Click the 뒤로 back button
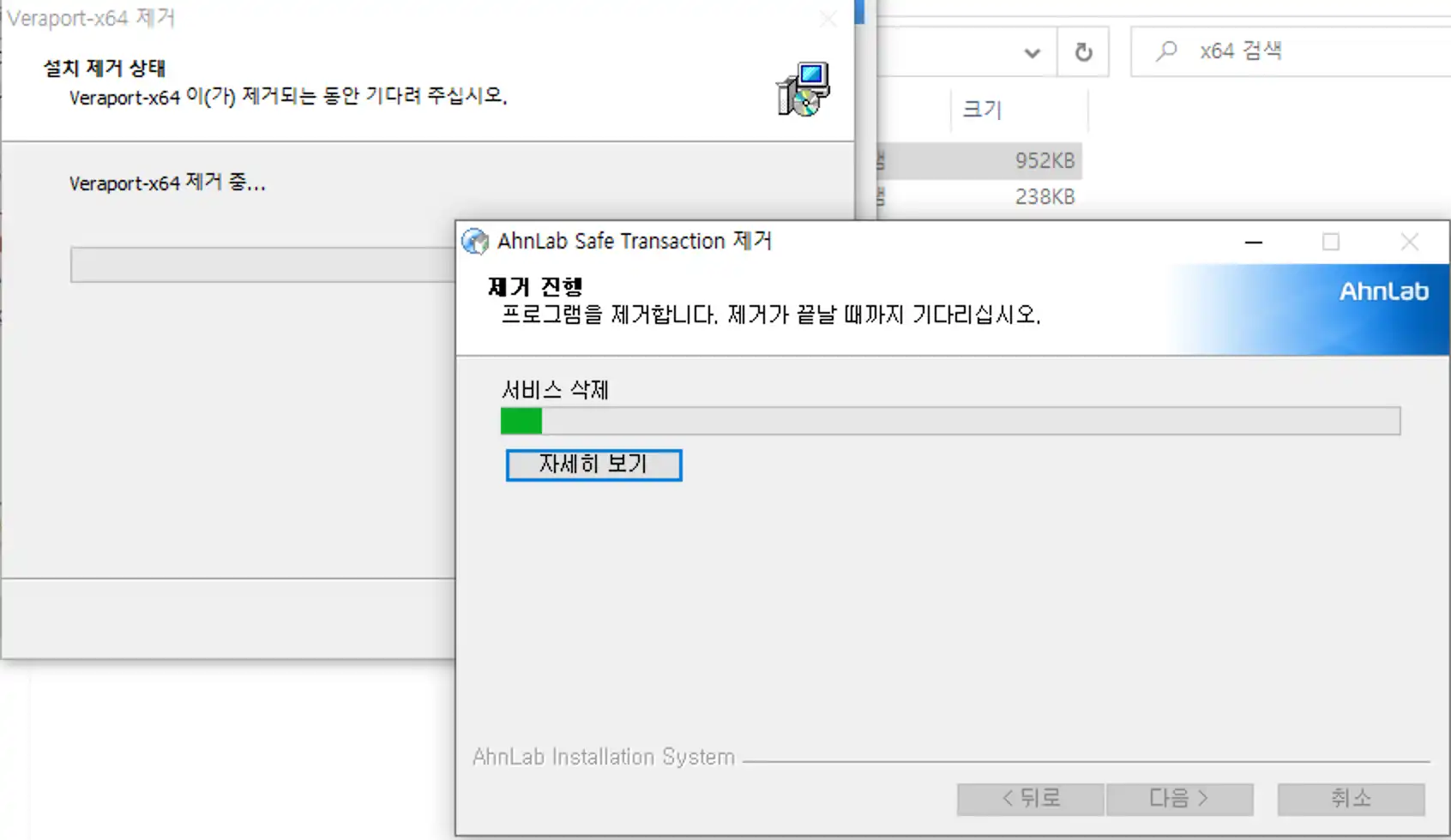Viewport: 1451px width, 840px height. point(1031,799)
